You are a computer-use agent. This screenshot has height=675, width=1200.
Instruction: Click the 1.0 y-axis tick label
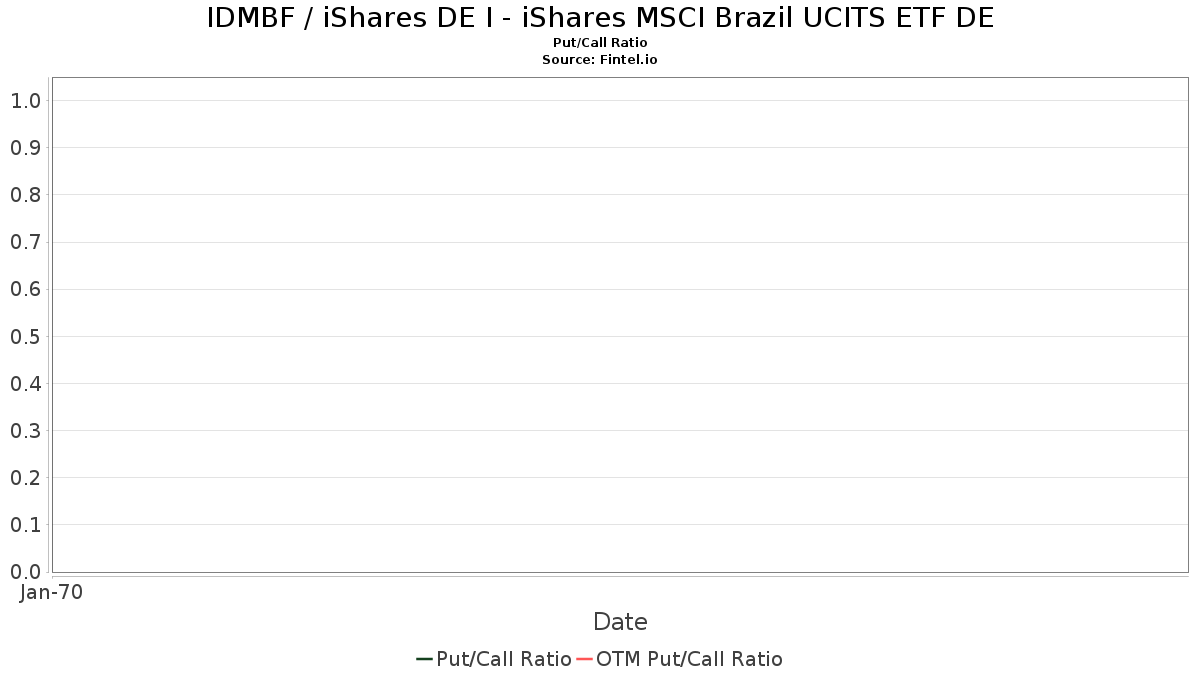(x=25, y=100)
